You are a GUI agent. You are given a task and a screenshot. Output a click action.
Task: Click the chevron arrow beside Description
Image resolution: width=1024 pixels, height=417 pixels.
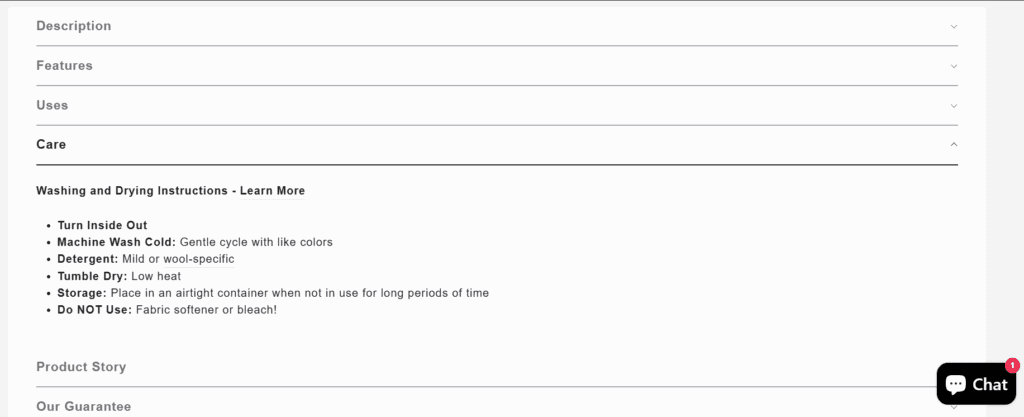click(x=953, y=26)
